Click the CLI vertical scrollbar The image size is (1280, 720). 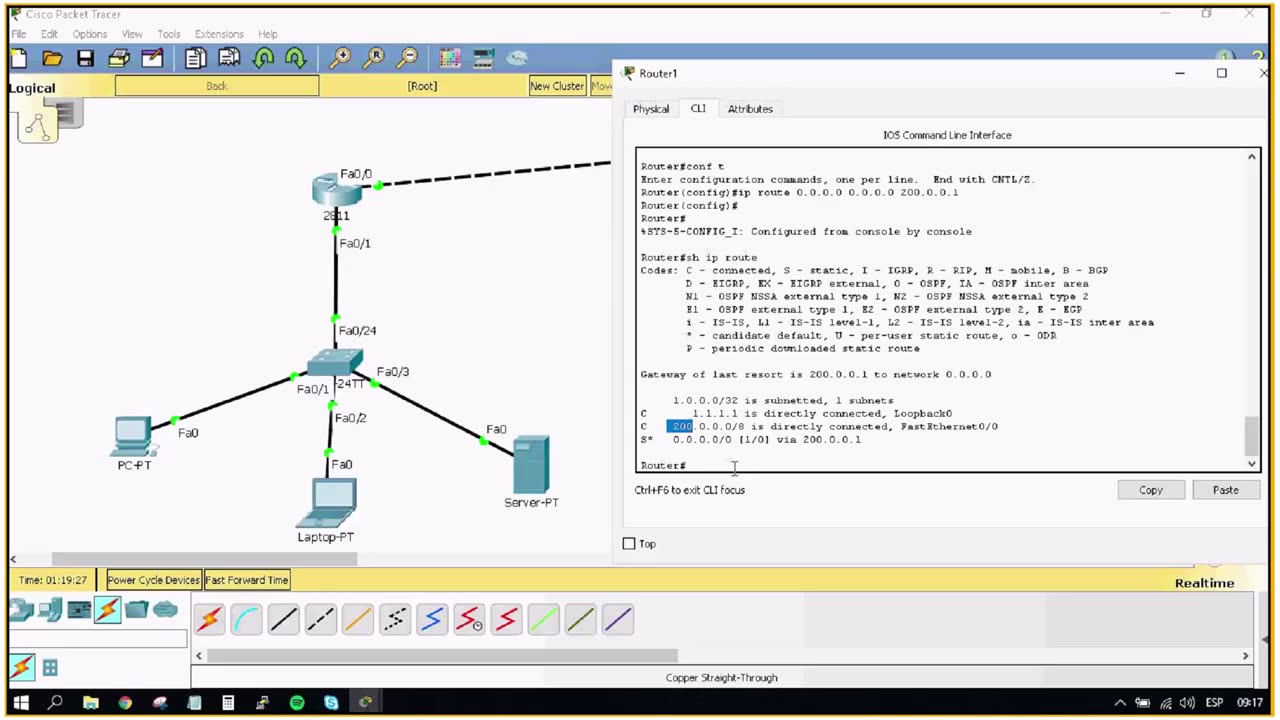(x=1252, y=310)
